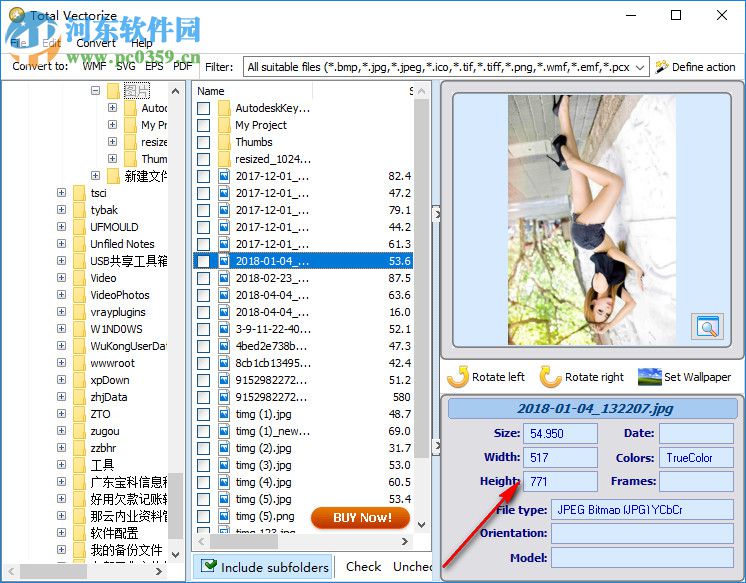The image size is (746, 583).
Task: Collapse the 图片 folder tree node
Action: pyautogui.click(x=96, y=90)
